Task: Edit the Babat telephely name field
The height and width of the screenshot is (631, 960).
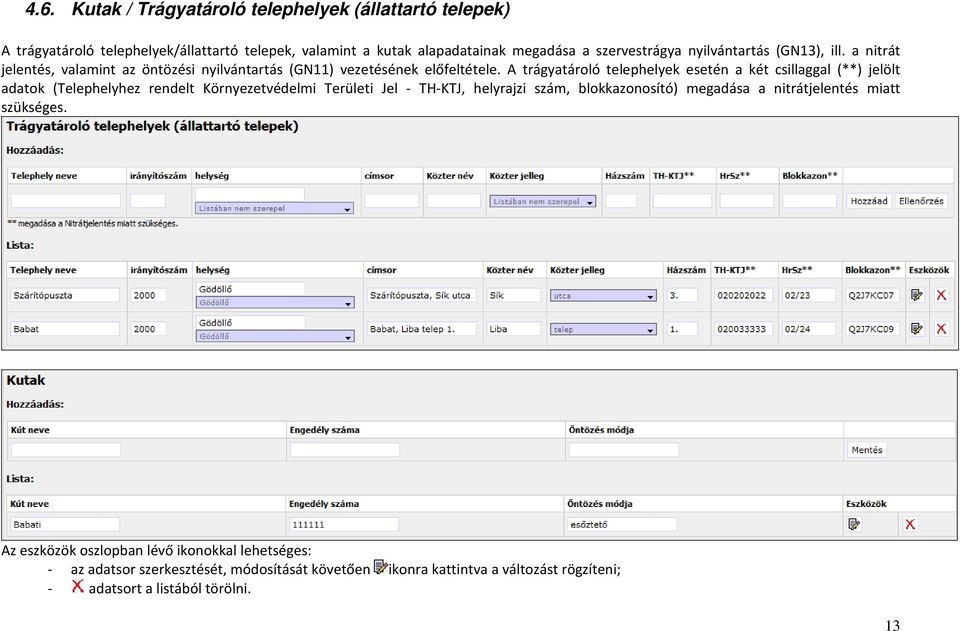Action: [x=65, y=329]
